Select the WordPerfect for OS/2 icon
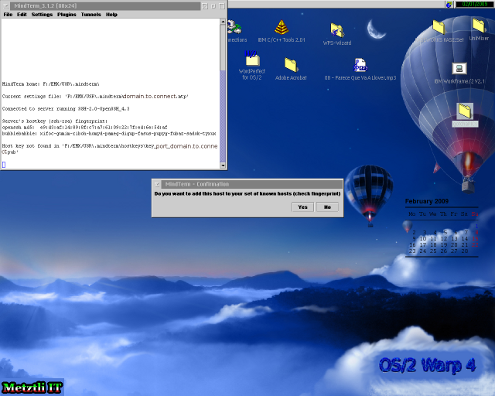Image resolution: width=495 pixels, height=396 pixels. coord(252,59)
